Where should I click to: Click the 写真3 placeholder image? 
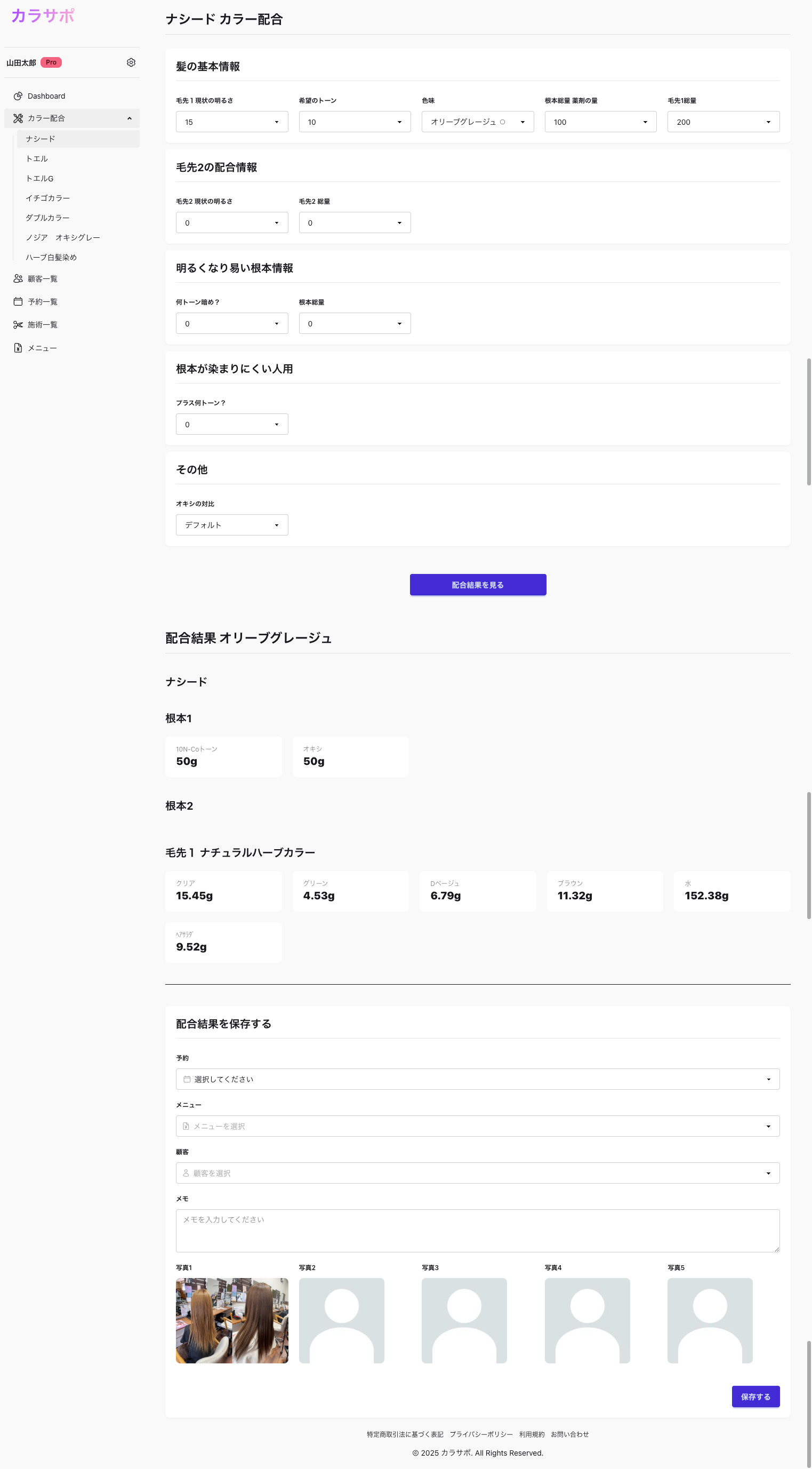coord(464,1321)
